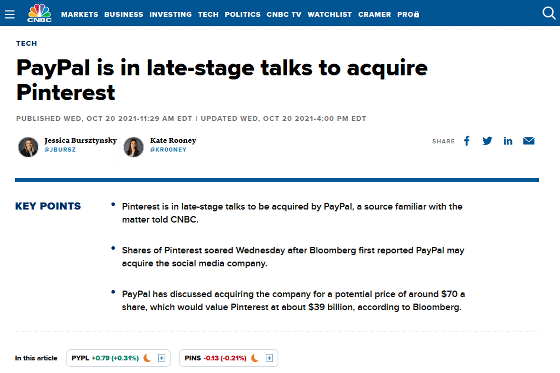Open the Investing menu
Image resolution: width=560 pixels, height=373 pixels.
click(x=170, y=15)
